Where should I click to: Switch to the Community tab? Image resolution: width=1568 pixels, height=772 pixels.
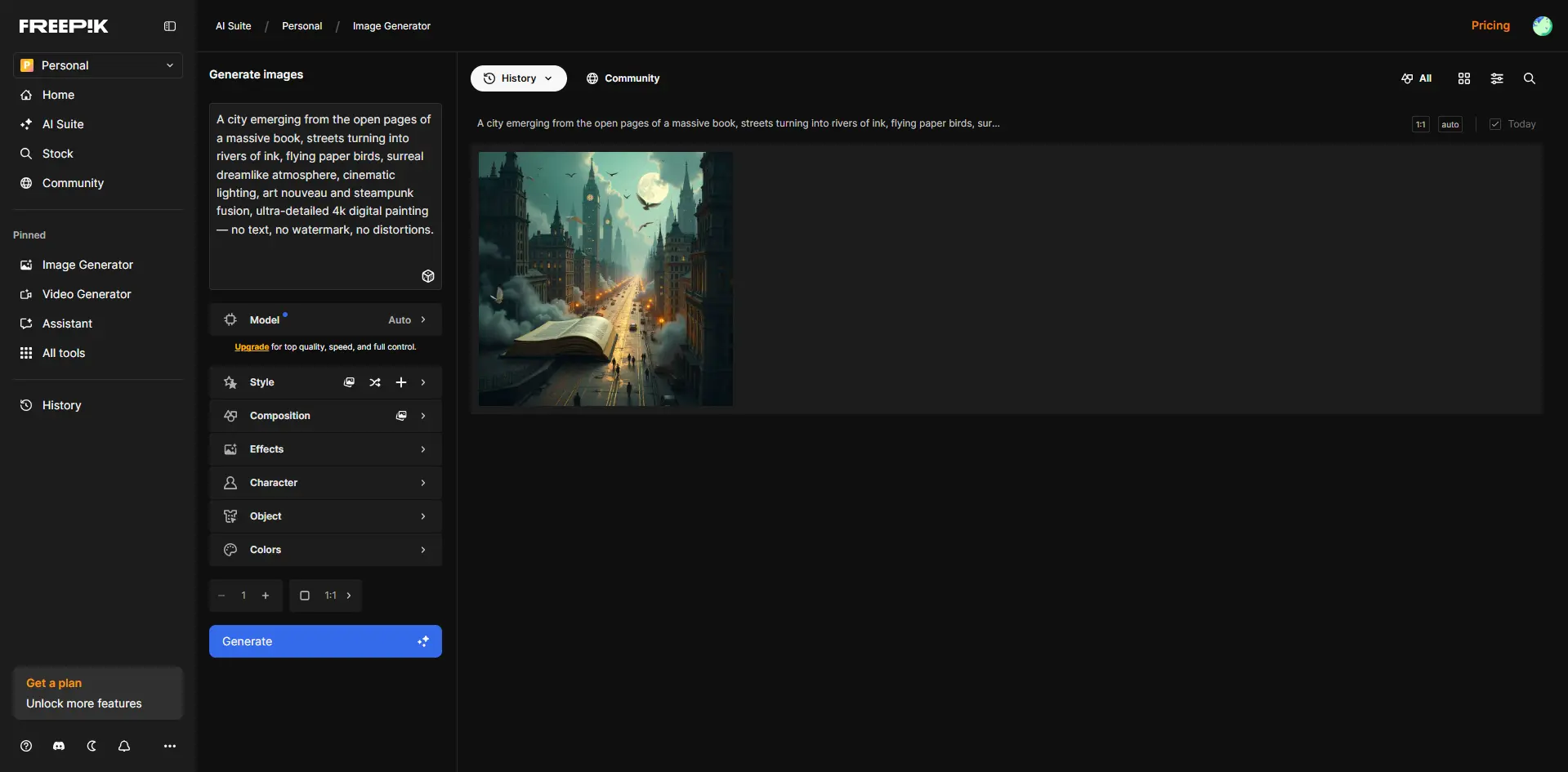coord(623,78)
